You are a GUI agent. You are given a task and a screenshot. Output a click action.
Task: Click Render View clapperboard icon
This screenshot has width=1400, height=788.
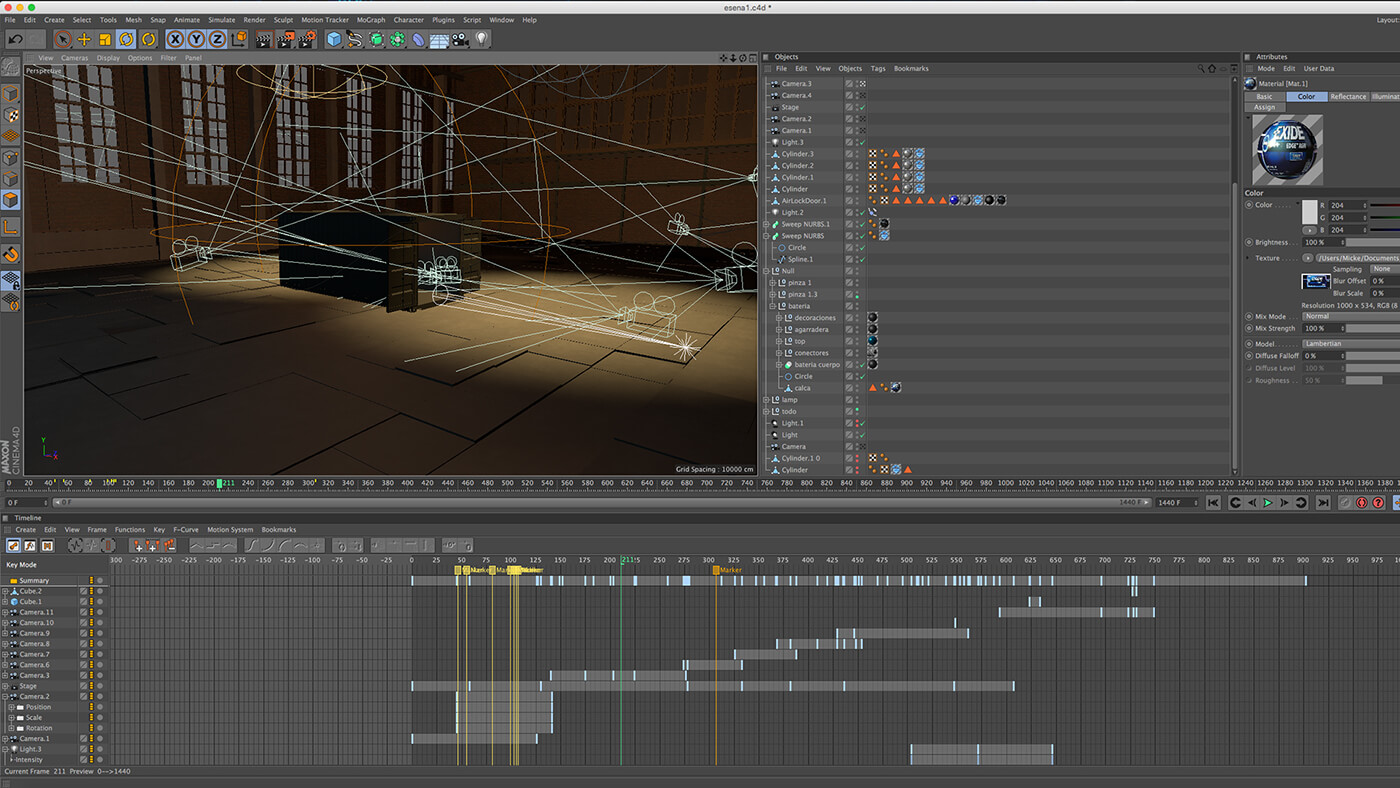tap(264, 39)
